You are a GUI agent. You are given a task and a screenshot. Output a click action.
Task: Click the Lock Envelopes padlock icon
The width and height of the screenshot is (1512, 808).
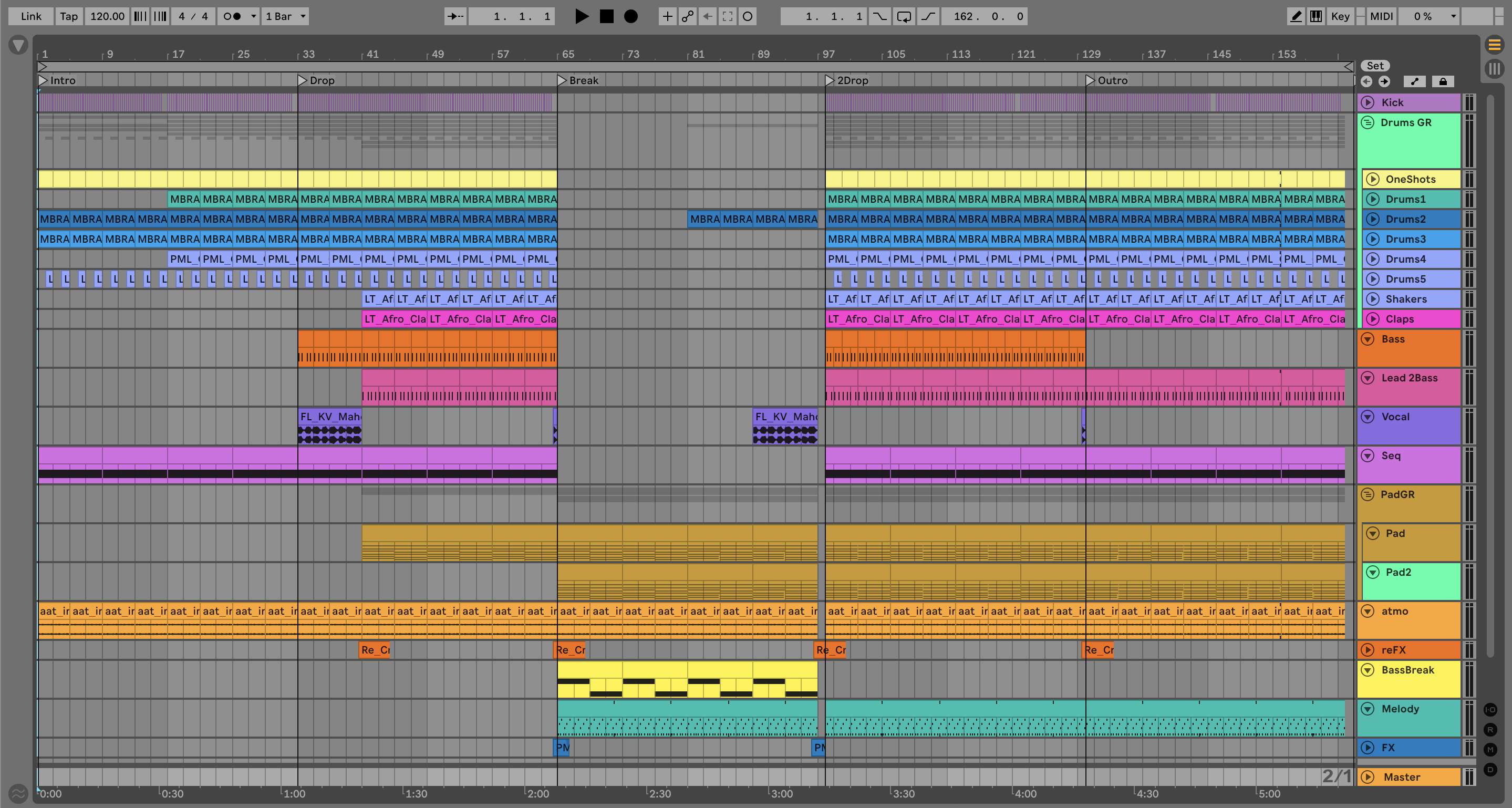1443,81
